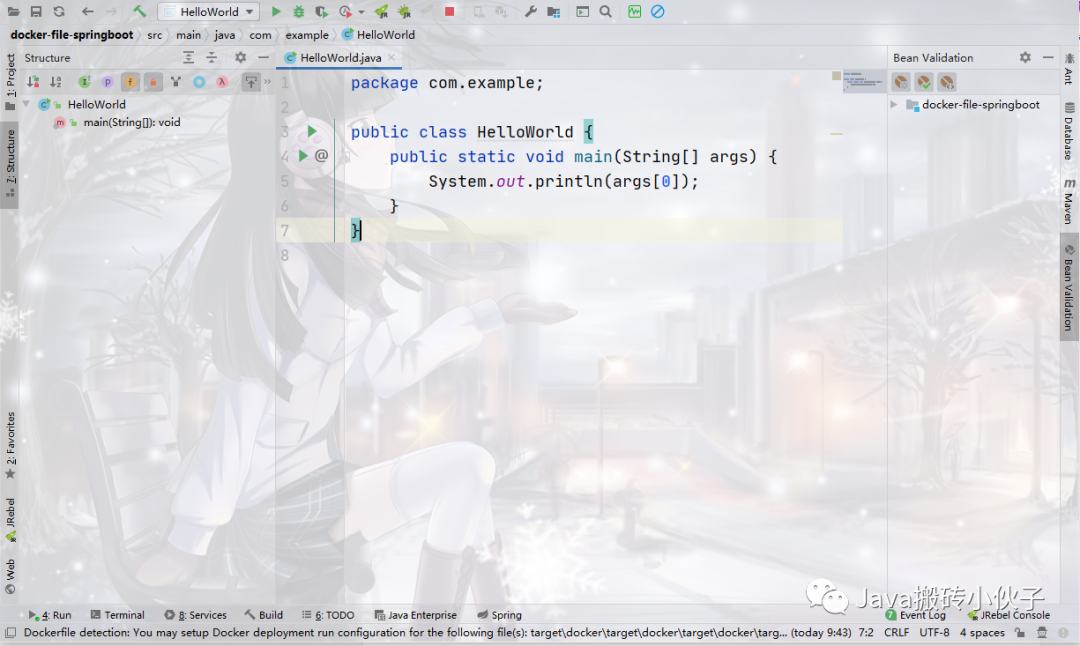1080x646 pixels.
Task: Expand hidden Structure toolbar items with double chevron
Action: coord(267,82)
